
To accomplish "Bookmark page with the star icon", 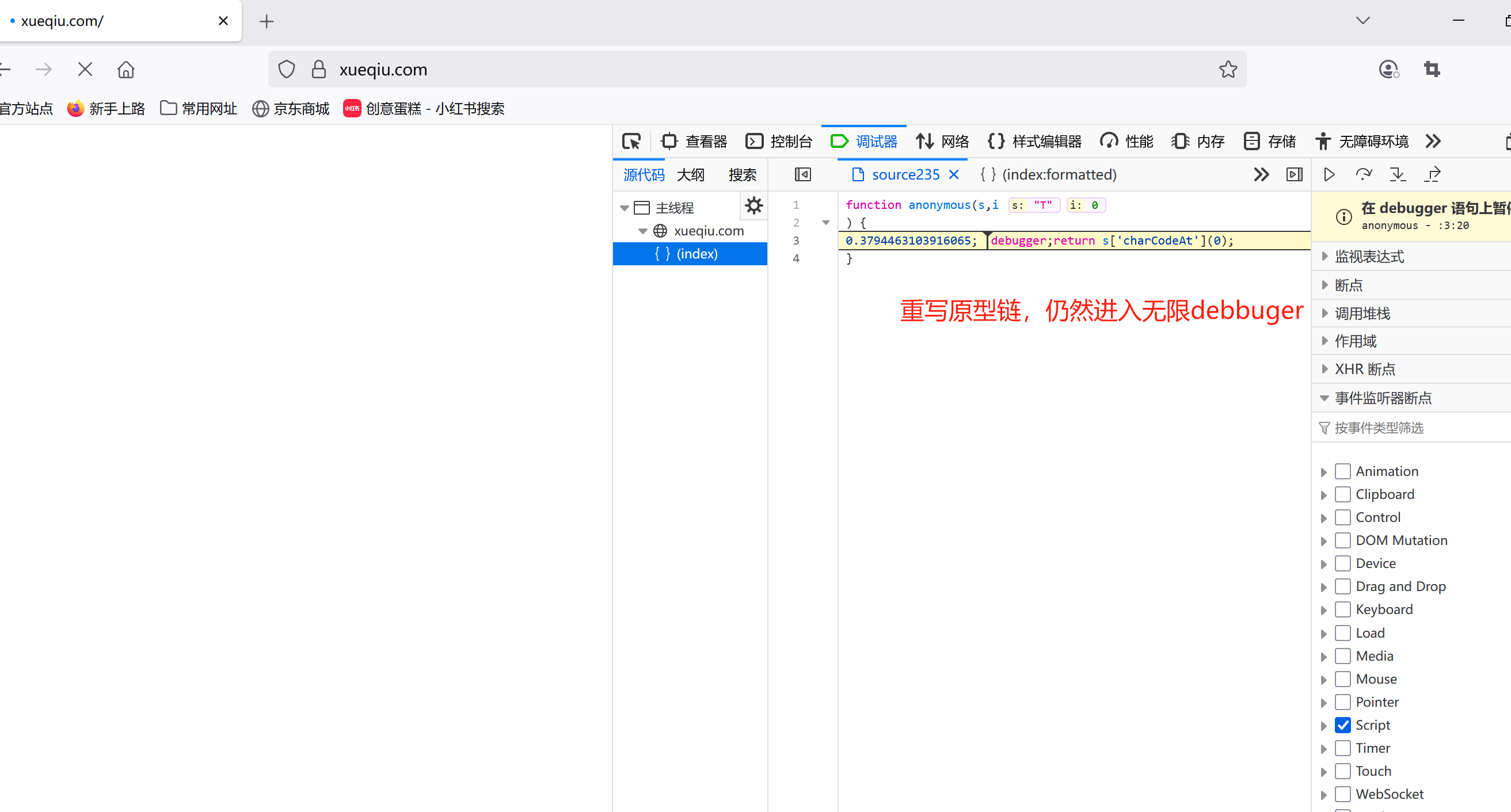I will click(1228, 70).
